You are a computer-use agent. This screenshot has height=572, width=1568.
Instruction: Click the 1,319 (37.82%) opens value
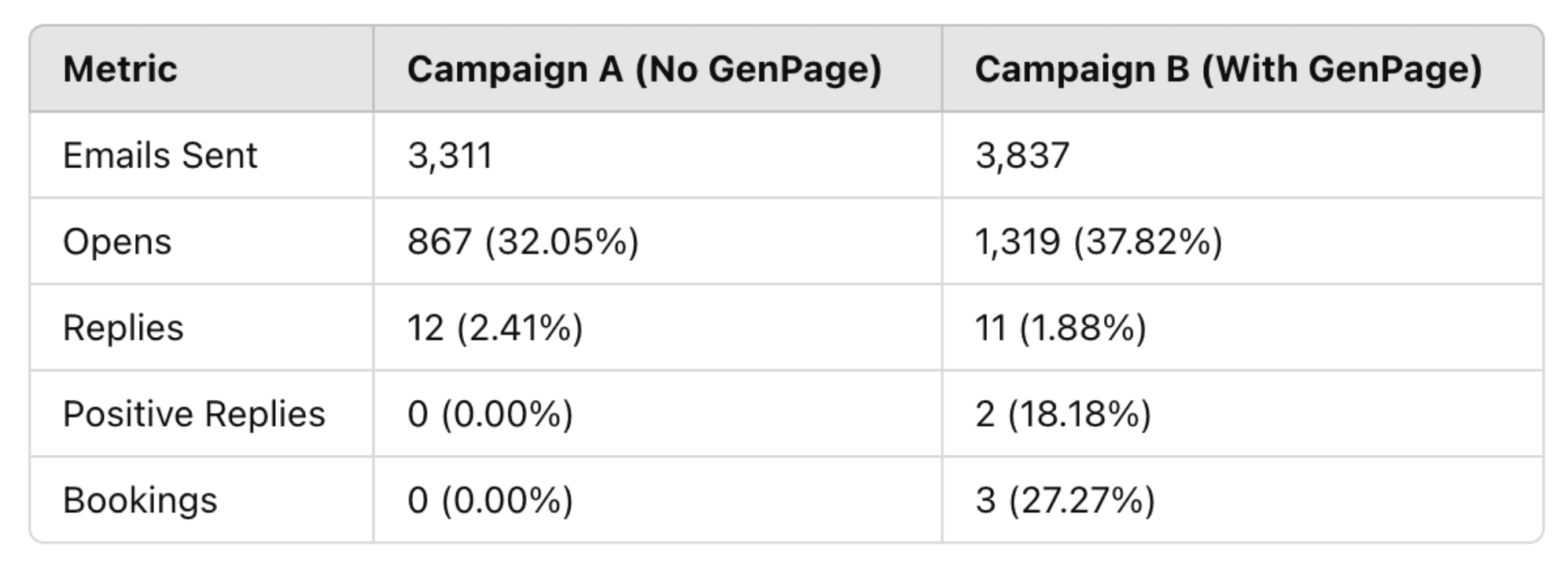click(1099, 241)
